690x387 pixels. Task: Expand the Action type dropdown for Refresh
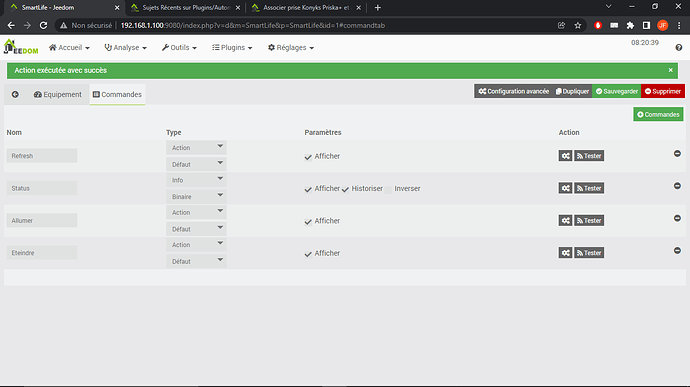(196, 147)
